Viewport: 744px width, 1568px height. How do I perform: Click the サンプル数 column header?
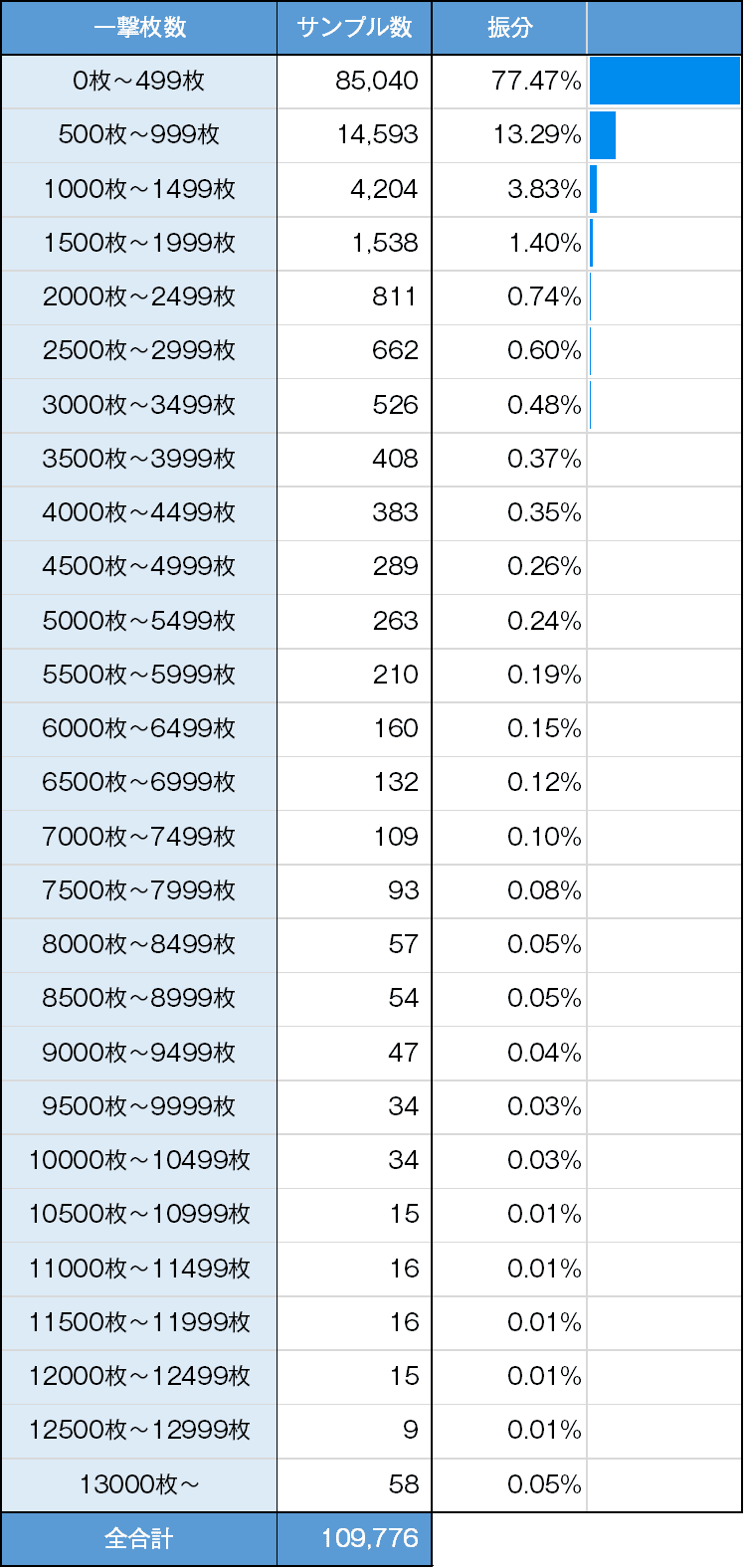click(x=354, y=28)
